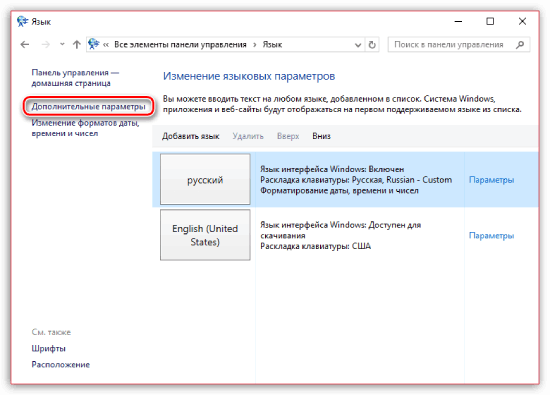Screen dimensions: 550x395
Task: Open "Панель управления — домашняя страница" link
Action: pyautogui.click(x=75, y=78)
